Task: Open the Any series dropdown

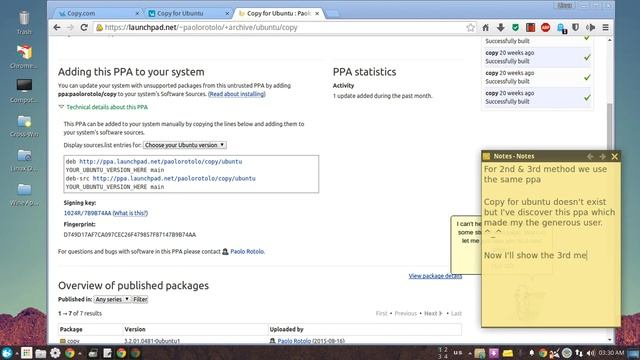Action: pyautogui.click(x=112, y=299)
